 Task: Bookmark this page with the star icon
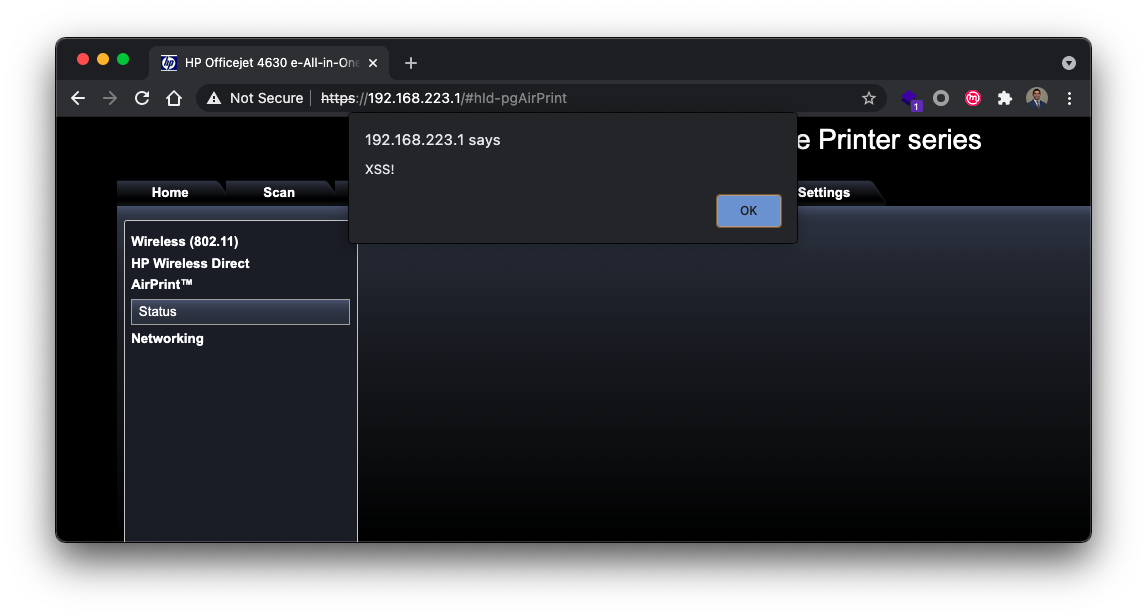click(x=868, y=98)
